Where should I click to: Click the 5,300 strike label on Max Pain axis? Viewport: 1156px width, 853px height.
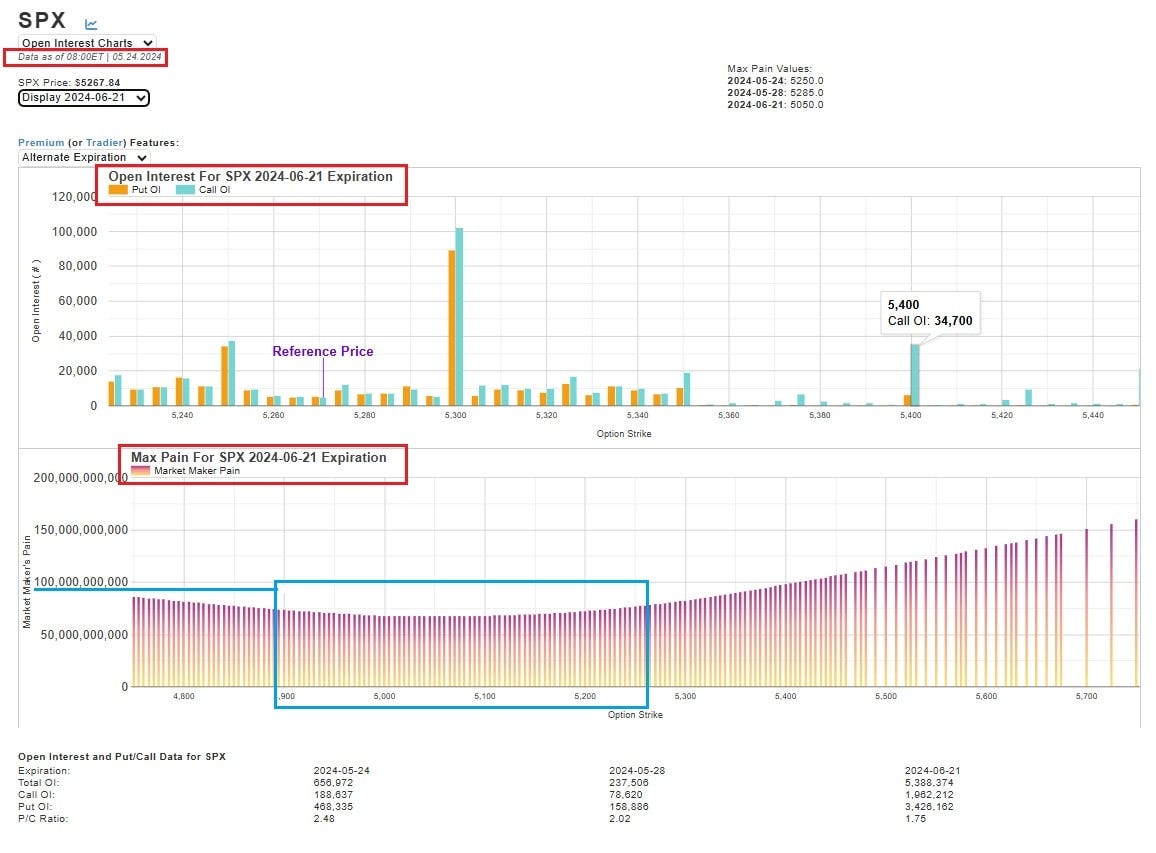[685, 696]
